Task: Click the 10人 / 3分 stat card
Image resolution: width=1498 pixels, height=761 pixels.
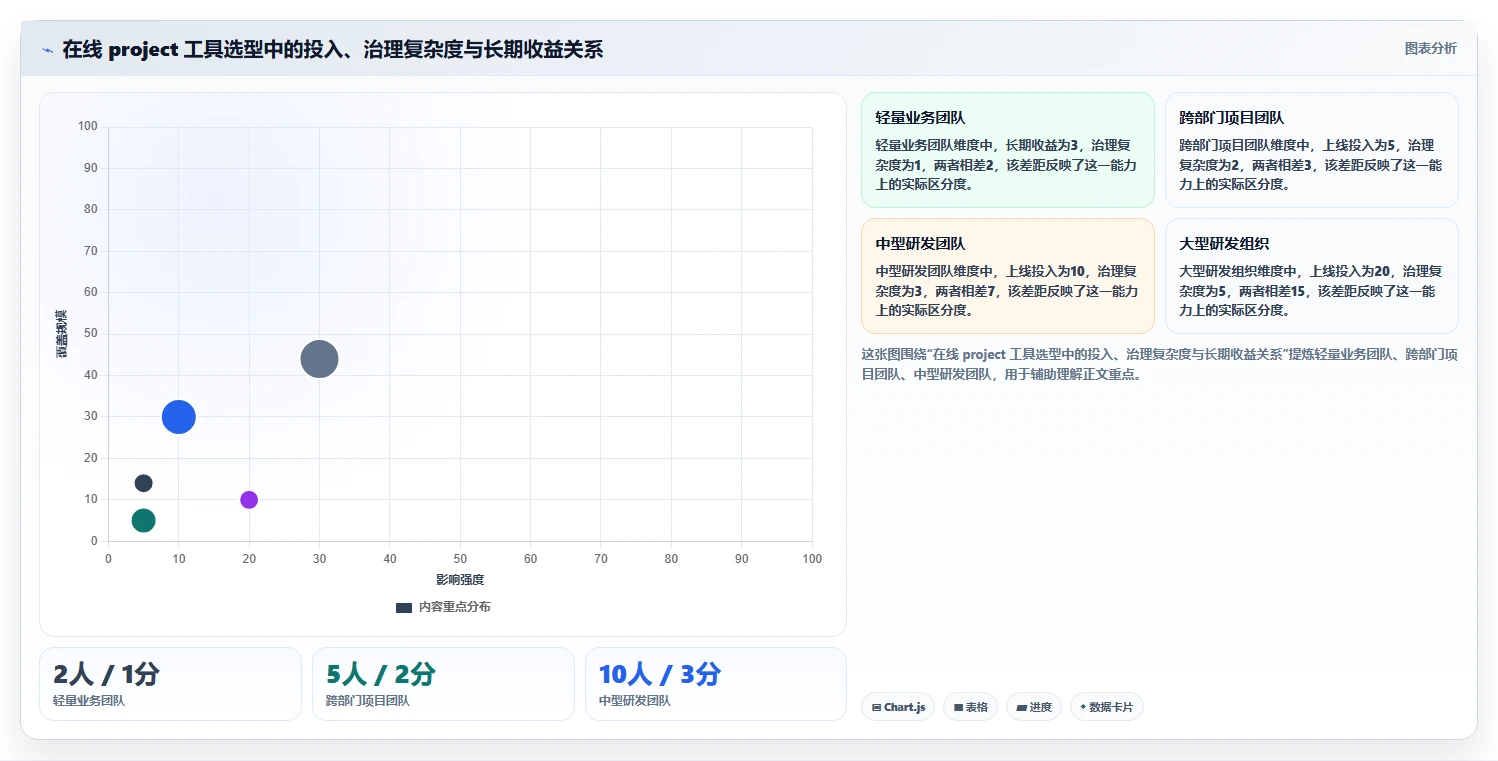Action: click(716, 684)
